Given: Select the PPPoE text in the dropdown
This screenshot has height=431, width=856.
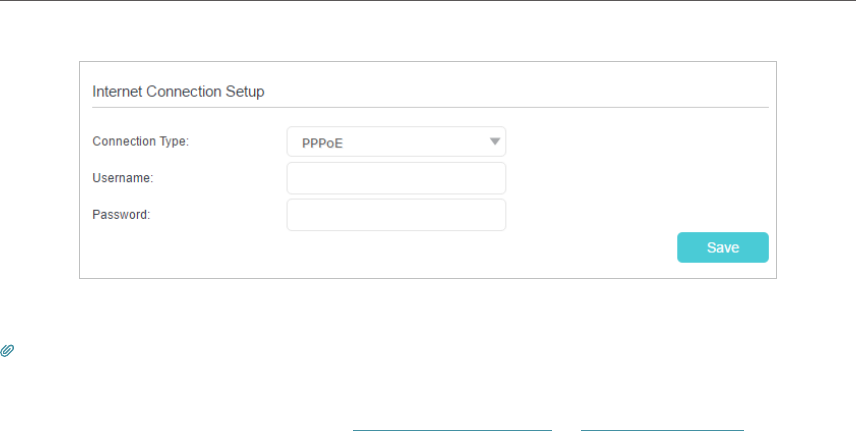Looking at the screenshot, I should click(x=323, y=143).
